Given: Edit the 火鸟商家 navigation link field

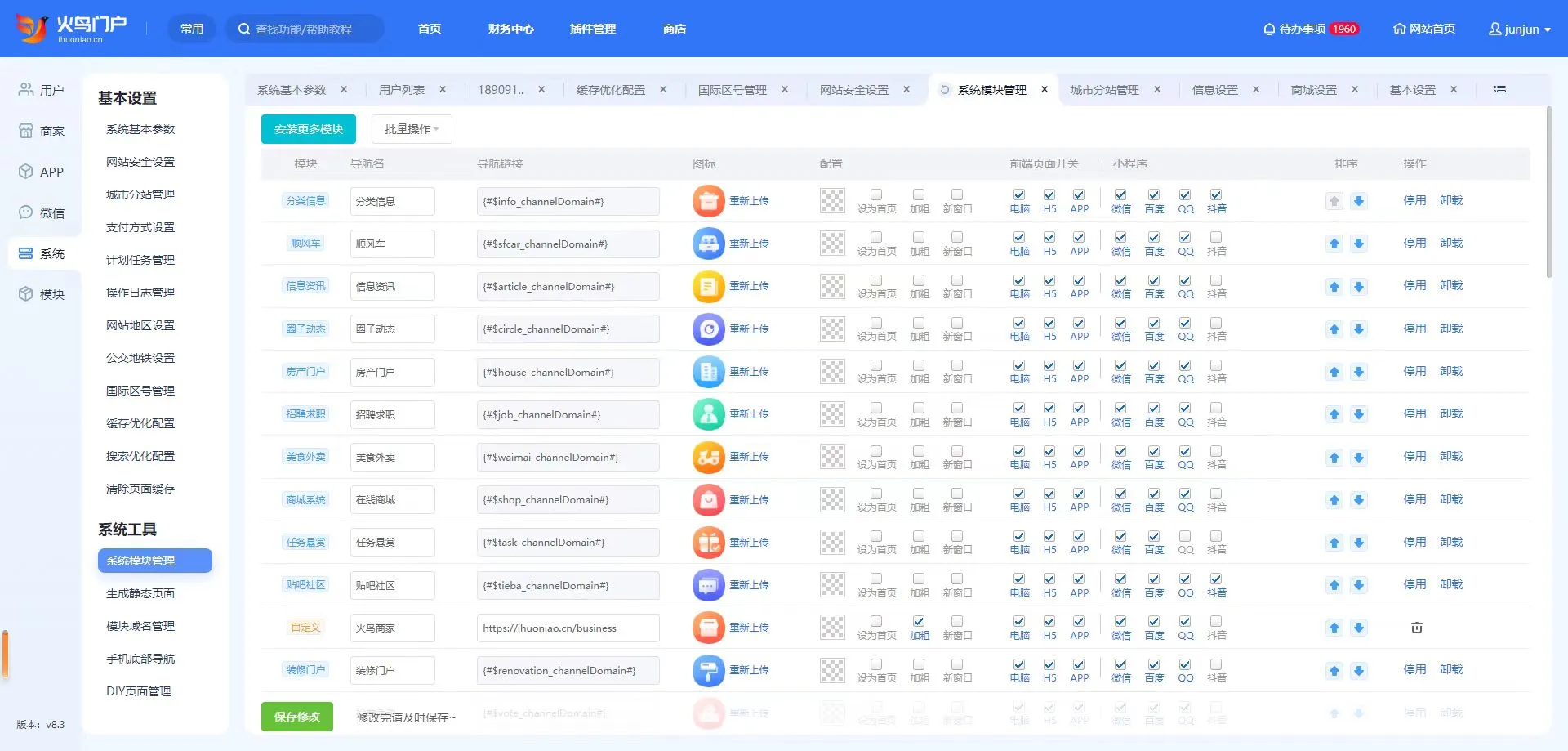Looking at the screenshot, I should pyautogui.click(x=568, y=628).
